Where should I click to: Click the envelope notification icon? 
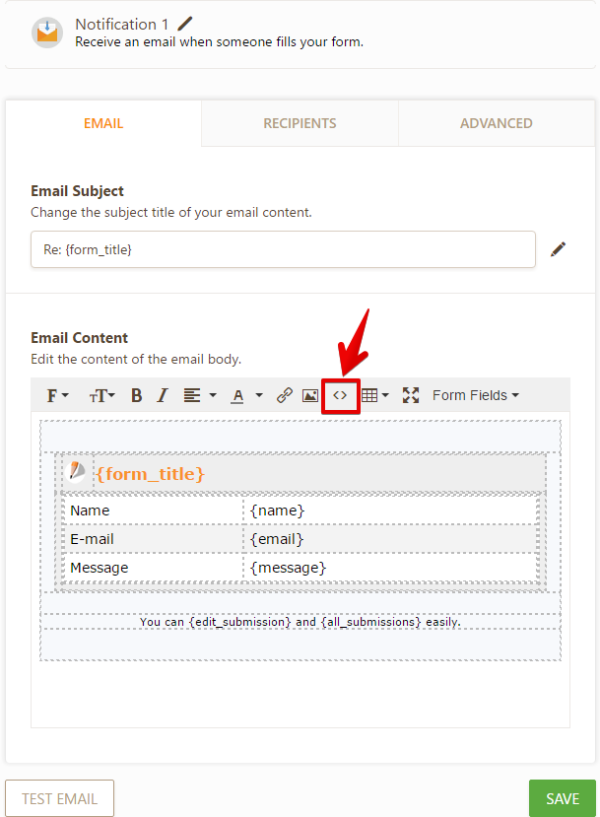[46, 32]
